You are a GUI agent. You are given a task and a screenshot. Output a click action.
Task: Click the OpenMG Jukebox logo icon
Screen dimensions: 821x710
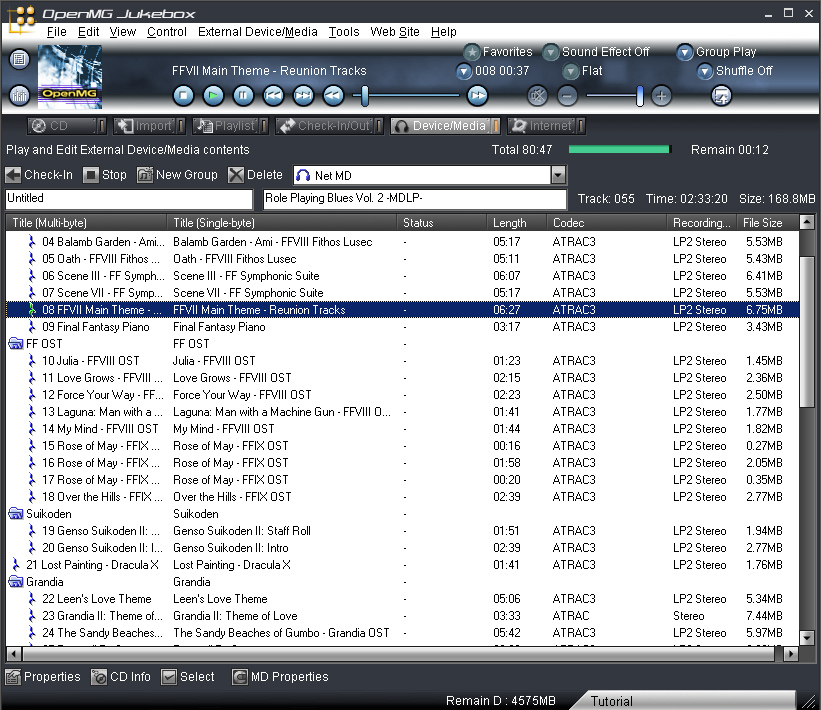tap(22, 18)
